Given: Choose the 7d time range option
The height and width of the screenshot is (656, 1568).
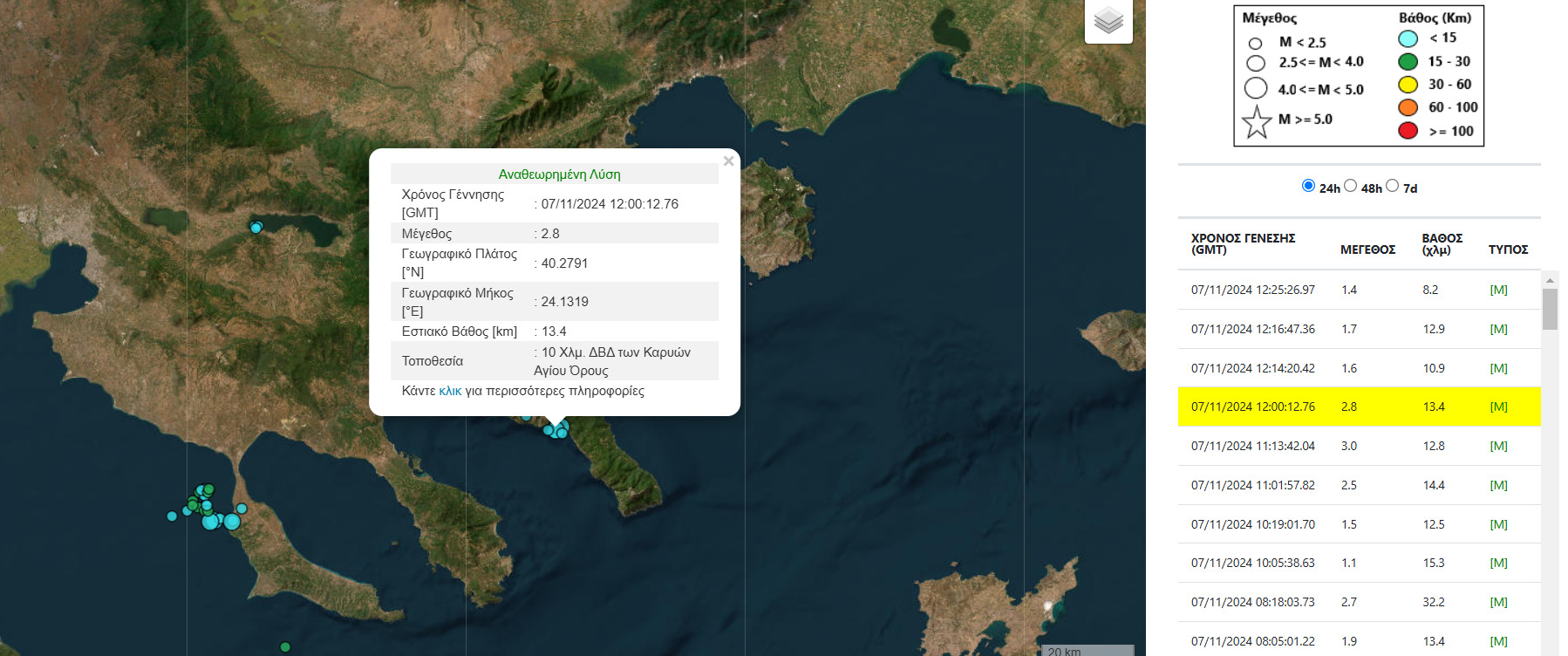Looking at the screenshot, I should point(1392,186).
